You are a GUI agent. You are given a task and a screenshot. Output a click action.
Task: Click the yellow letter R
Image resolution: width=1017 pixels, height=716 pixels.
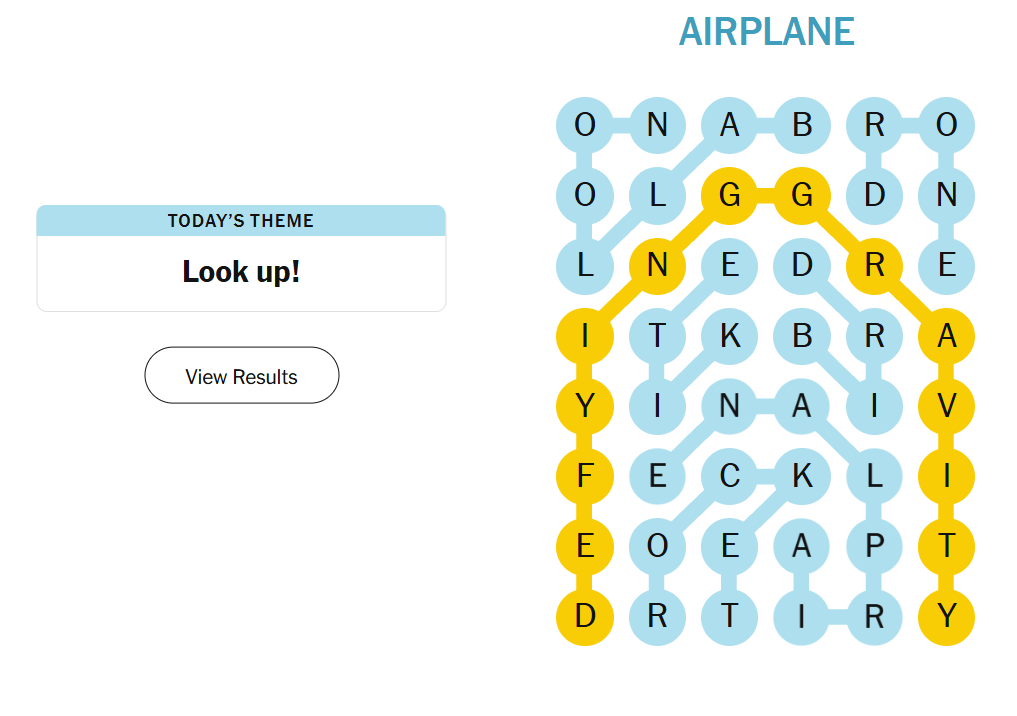[875, 266]
